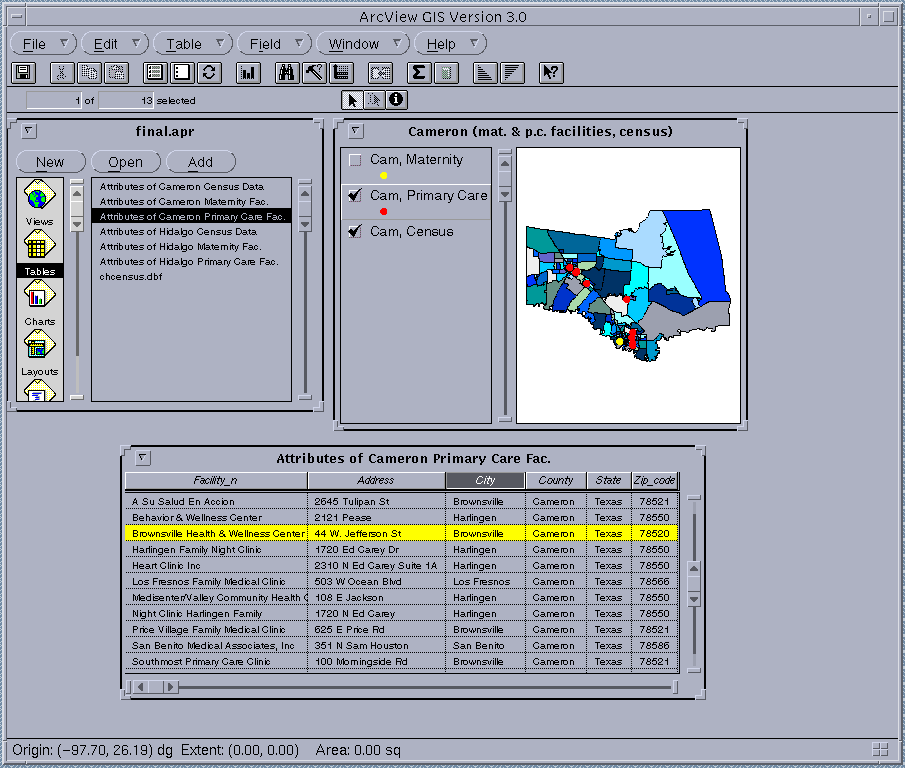Click the Select All records icon

click(155, 73)
